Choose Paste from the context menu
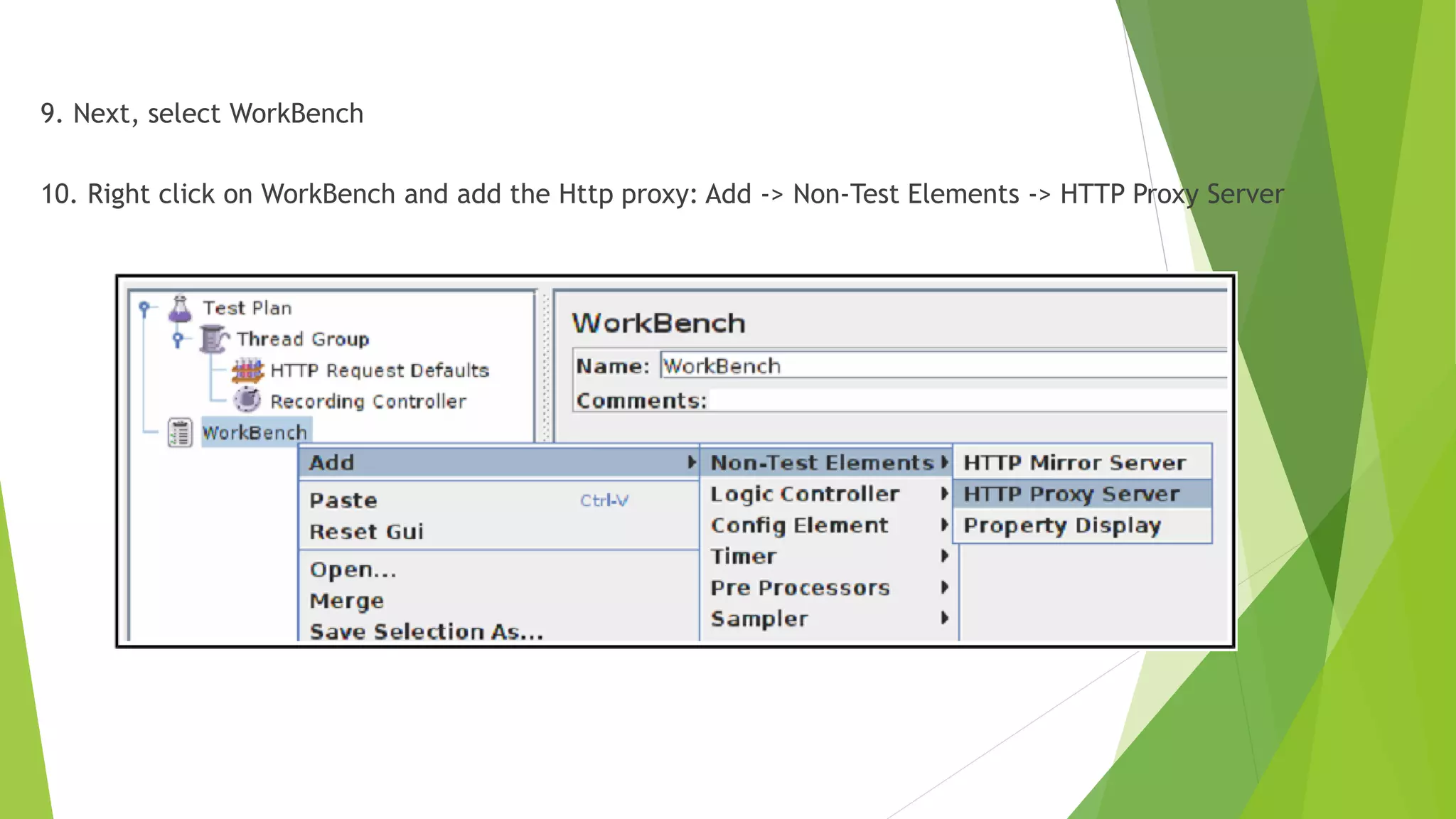 coord(499,500)
